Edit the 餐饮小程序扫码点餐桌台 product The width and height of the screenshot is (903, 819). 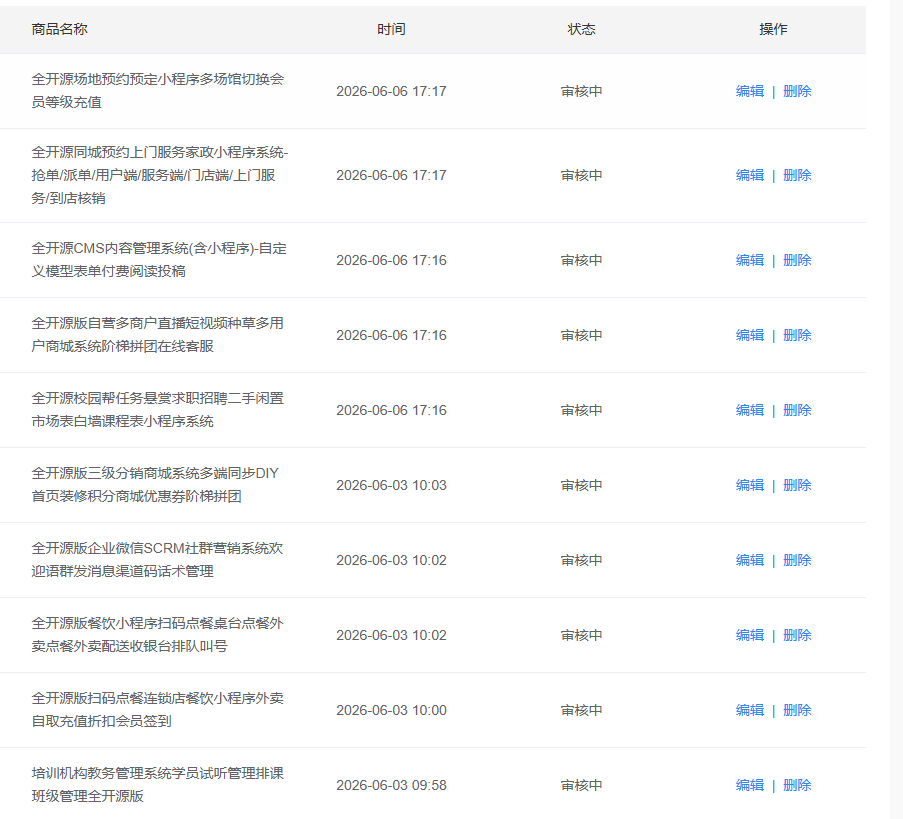tap(750, 635)
